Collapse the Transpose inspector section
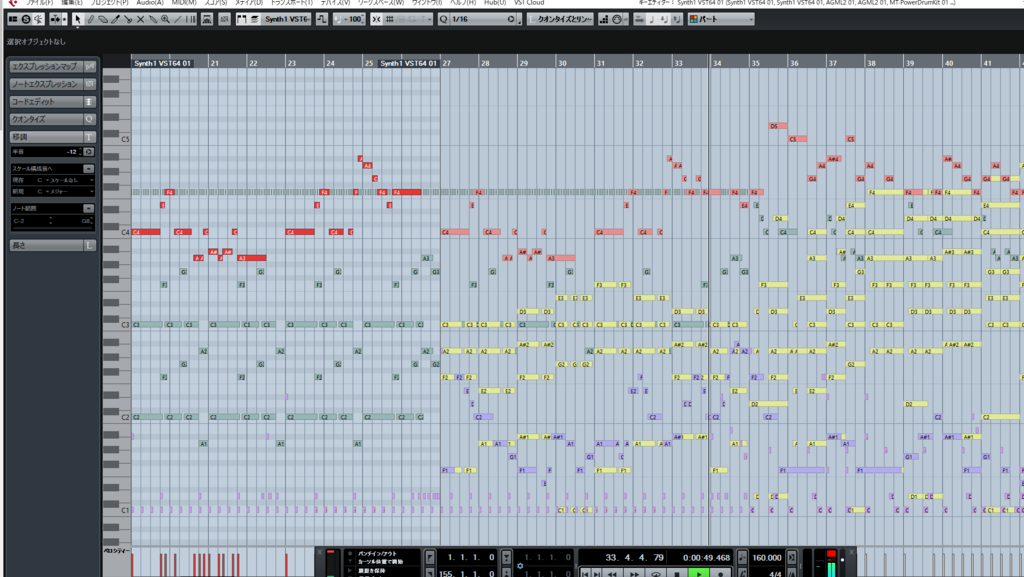 coord(52,136)
